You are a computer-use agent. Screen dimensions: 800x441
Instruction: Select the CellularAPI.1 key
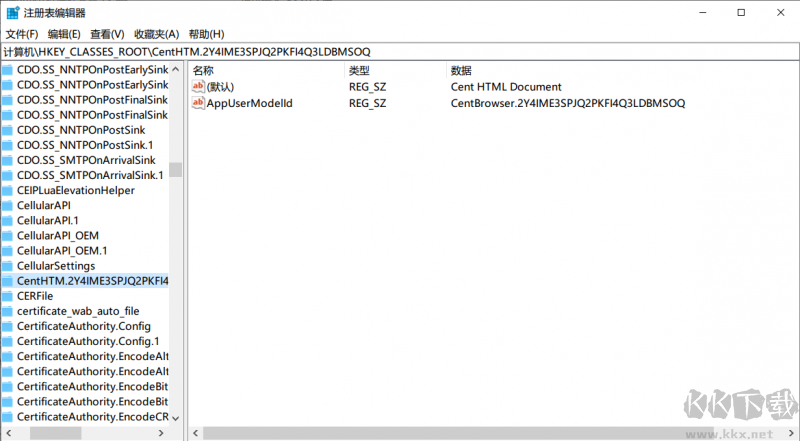click(x=47, y=220)
